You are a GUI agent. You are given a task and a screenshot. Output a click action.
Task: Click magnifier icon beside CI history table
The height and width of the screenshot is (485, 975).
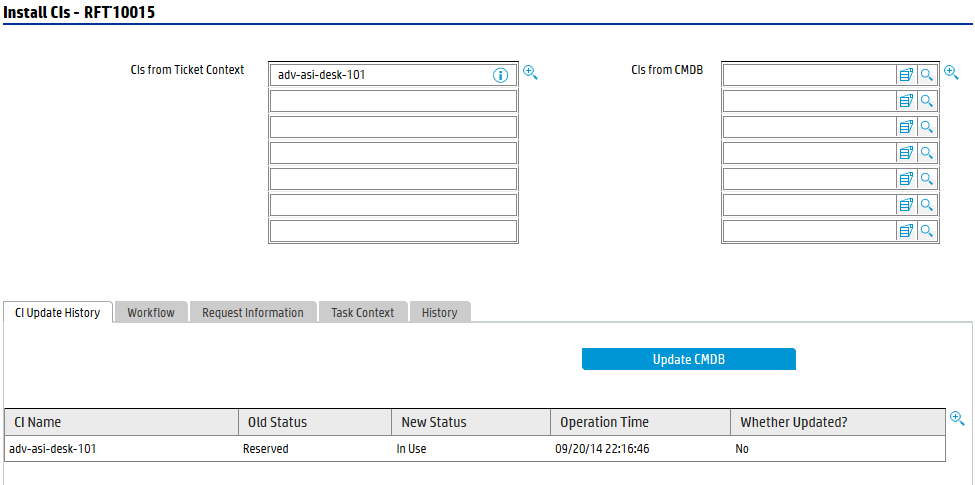click(x=957, y=418)
